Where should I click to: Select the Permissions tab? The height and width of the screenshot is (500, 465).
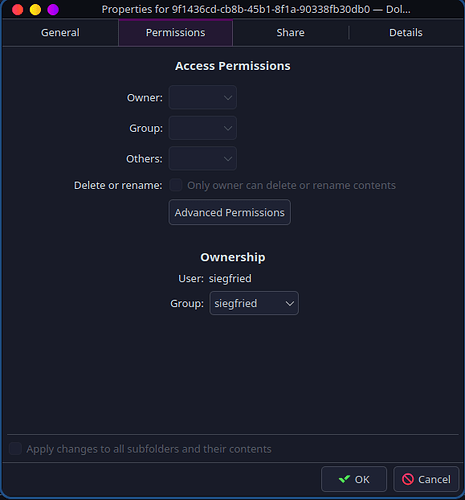tap(175, 33)
